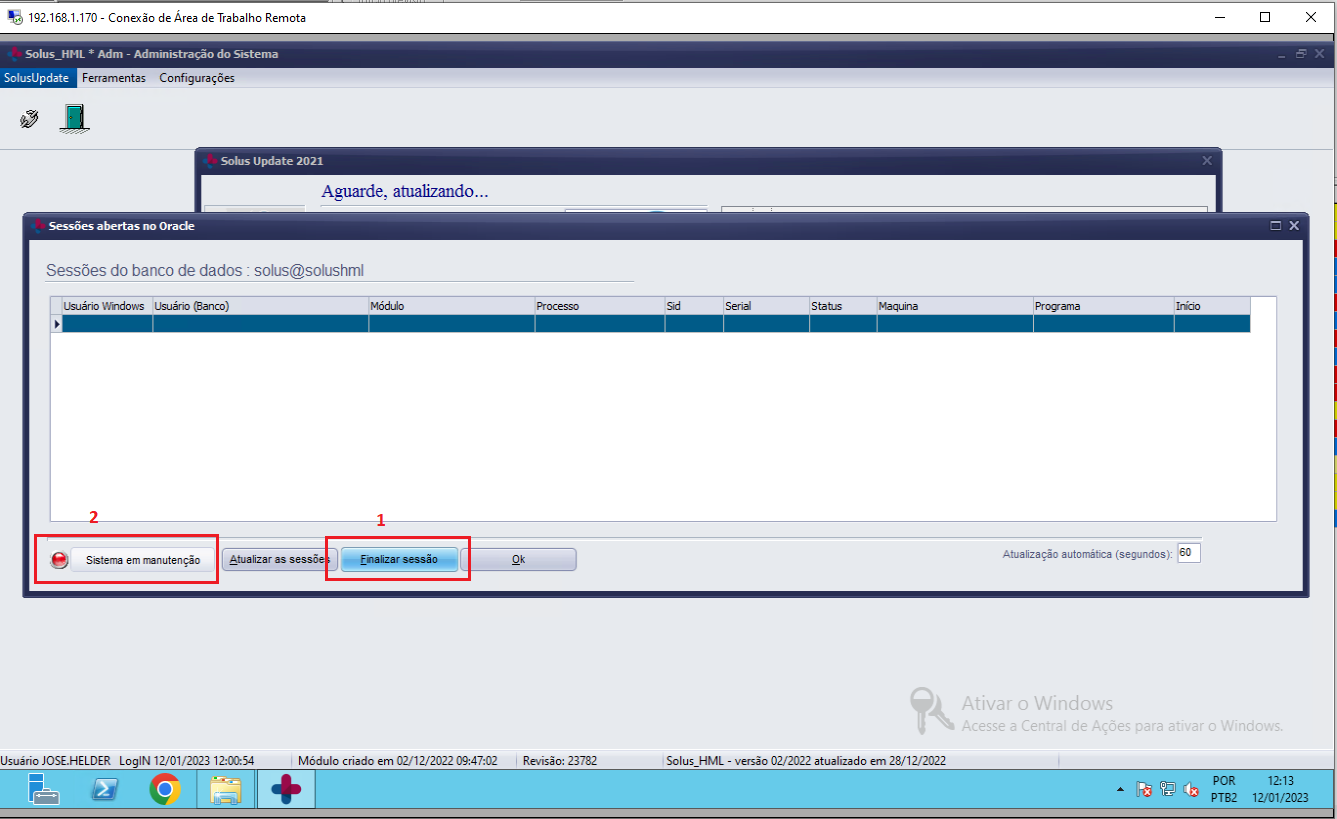Screen dimensions: 1337x819
Task: Click the Início column header
Action: (1212, 306)
